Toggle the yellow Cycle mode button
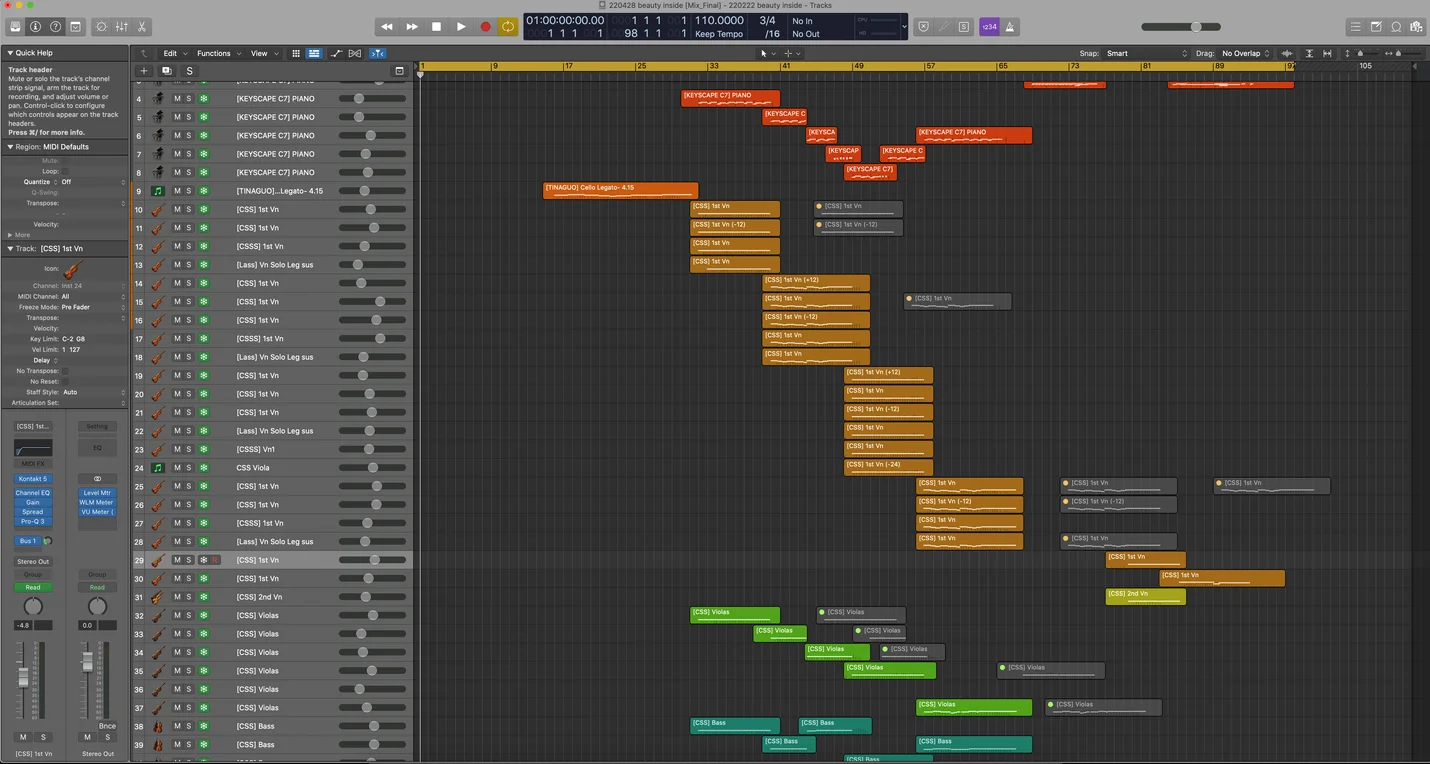Screen dimensions: 1430x764 (508, 27)
